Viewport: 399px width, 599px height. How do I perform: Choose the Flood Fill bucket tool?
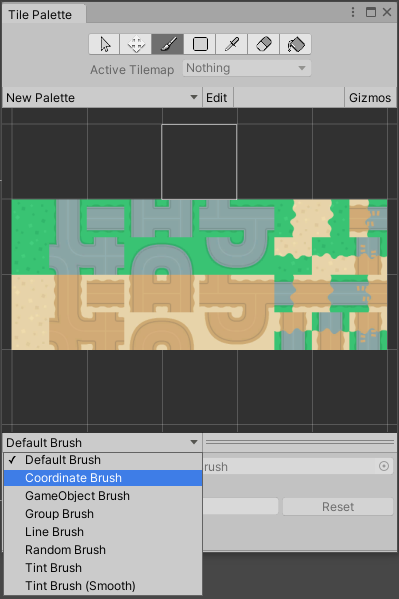tap(295, 44)
